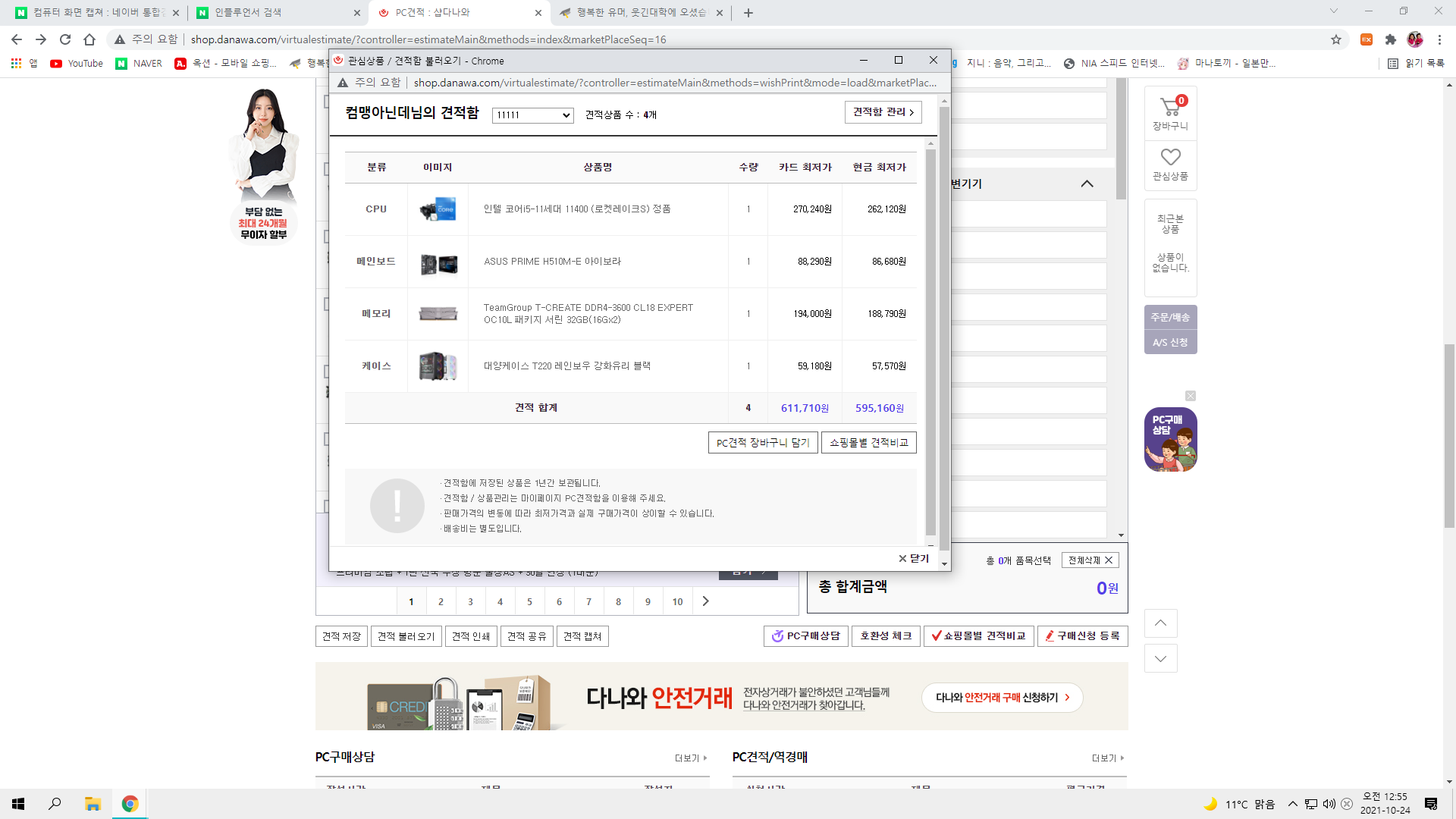Click A/S 신청 sidebar button

[x=1170, y=343]
